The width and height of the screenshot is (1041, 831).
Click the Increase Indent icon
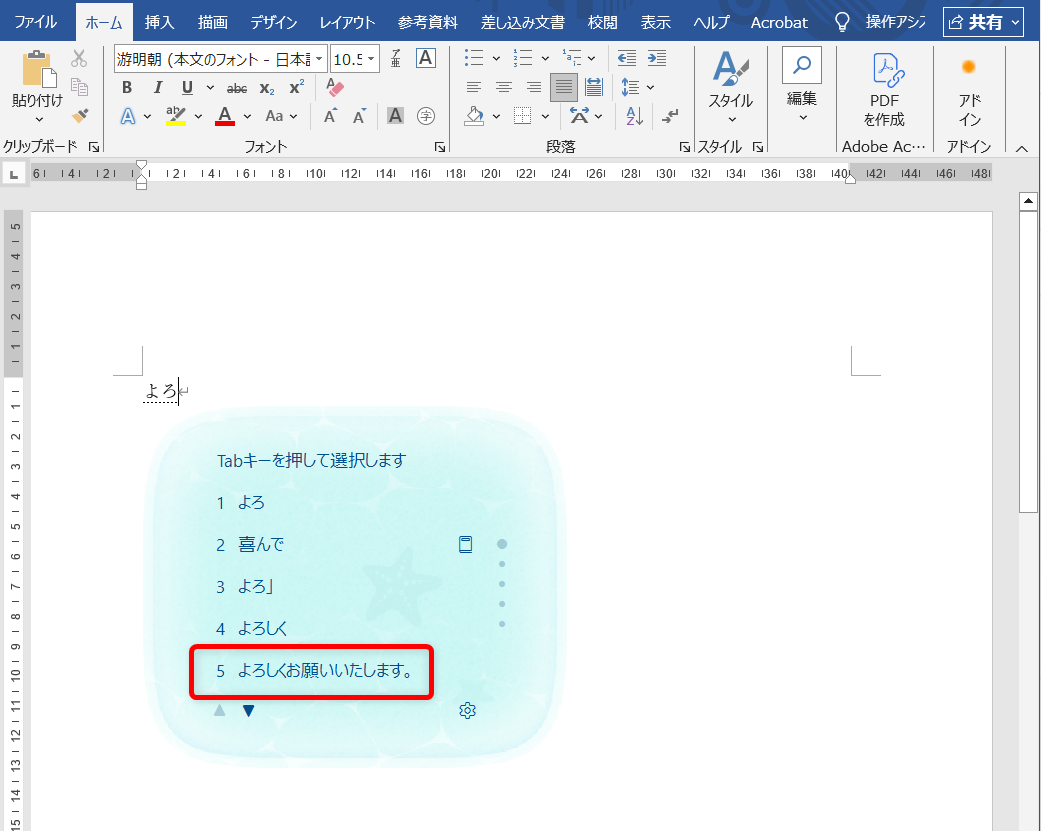pos(657,58)
